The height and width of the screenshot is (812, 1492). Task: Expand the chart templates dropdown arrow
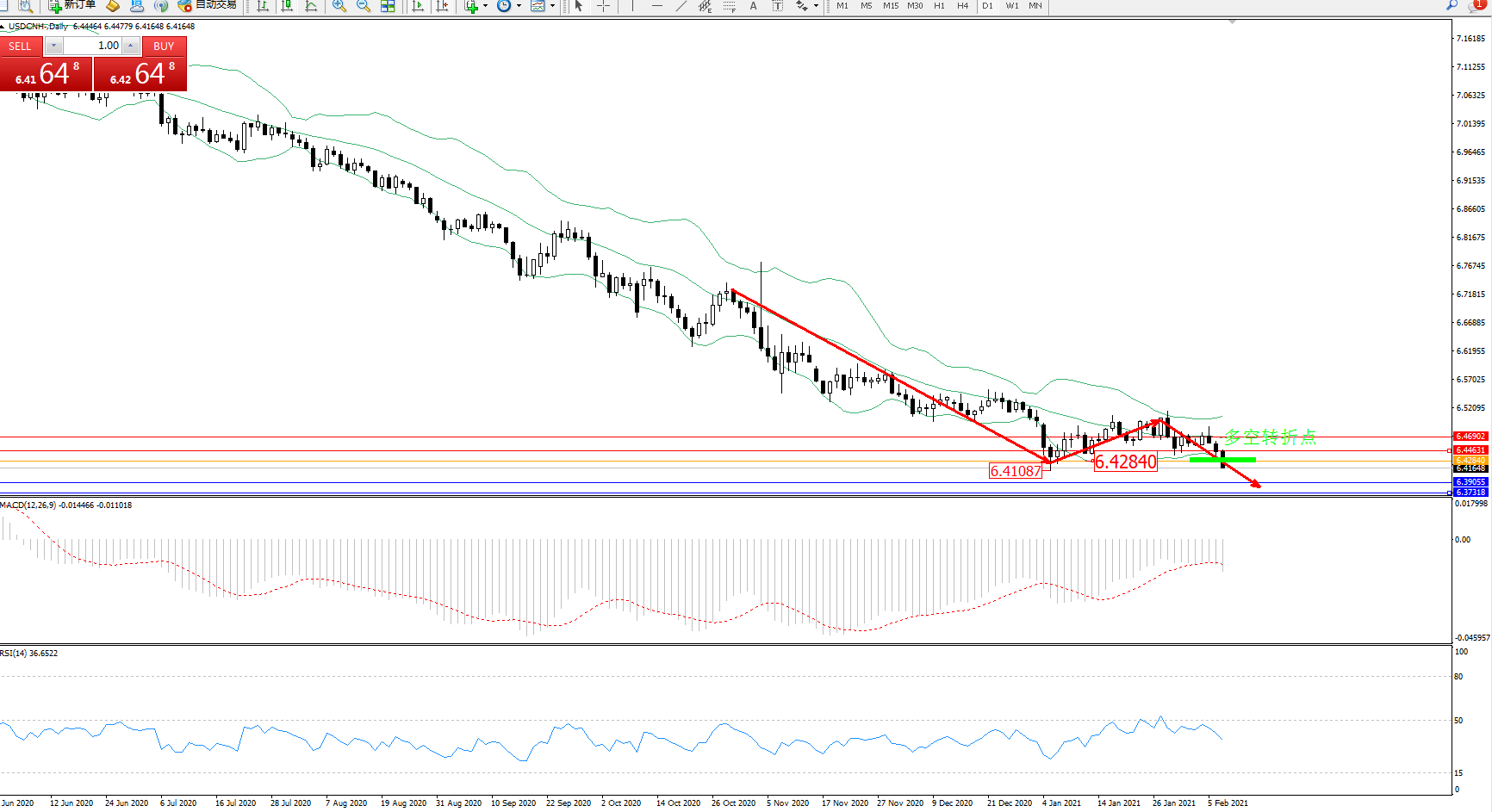tap(552, 6)
